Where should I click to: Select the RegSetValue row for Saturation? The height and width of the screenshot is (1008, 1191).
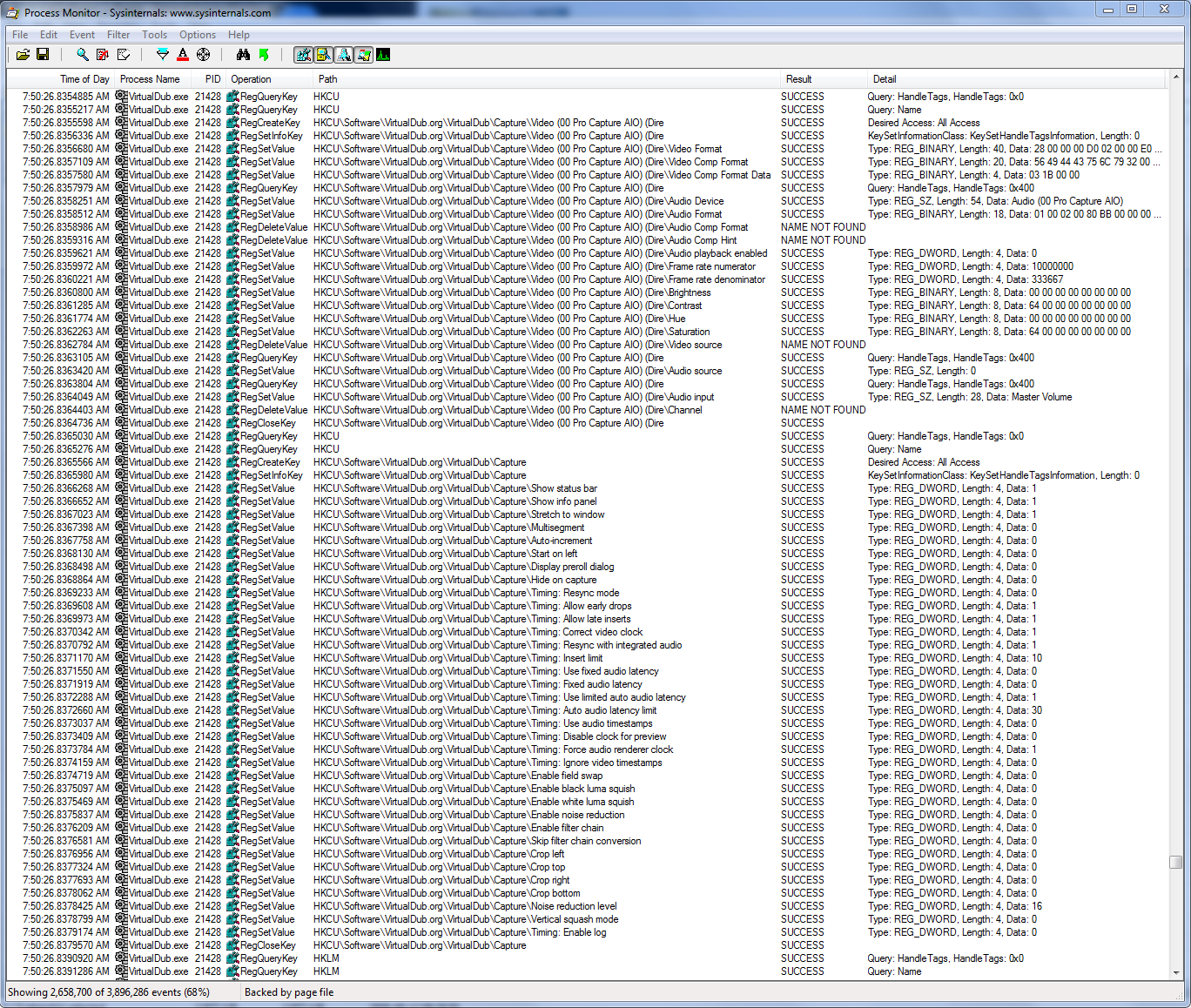588,332
